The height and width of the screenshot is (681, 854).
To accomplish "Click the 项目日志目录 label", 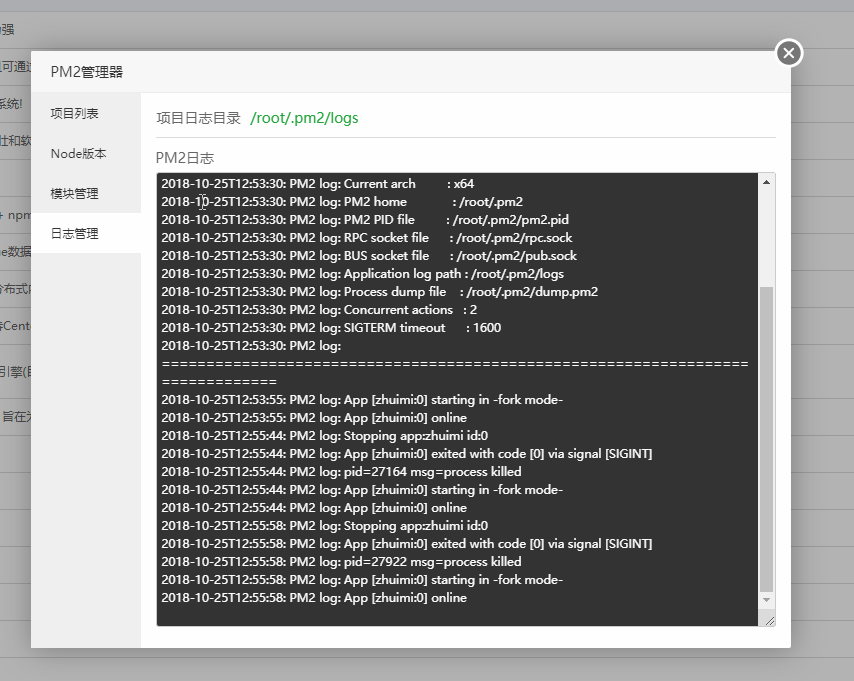I will coord(198,118).
